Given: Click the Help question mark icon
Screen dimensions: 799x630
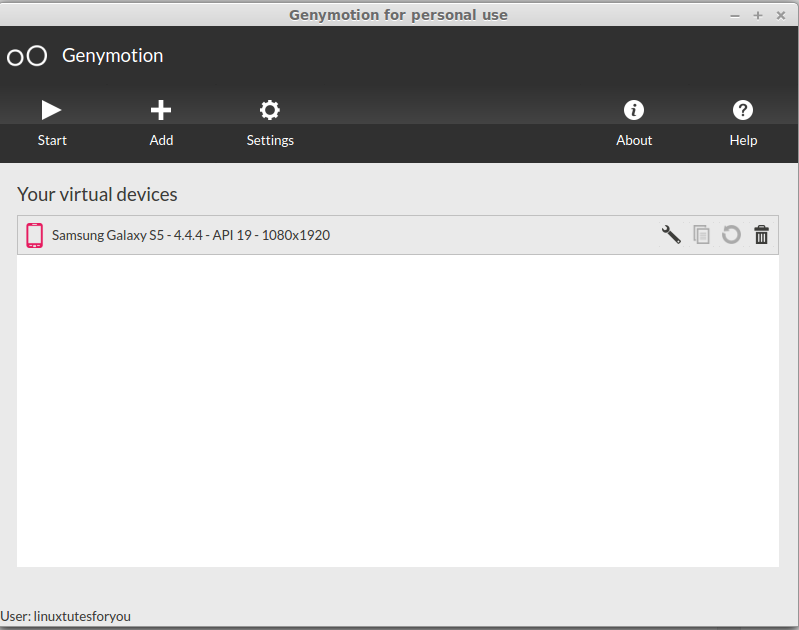Looking at the screenshot, I should click(743, 110).
